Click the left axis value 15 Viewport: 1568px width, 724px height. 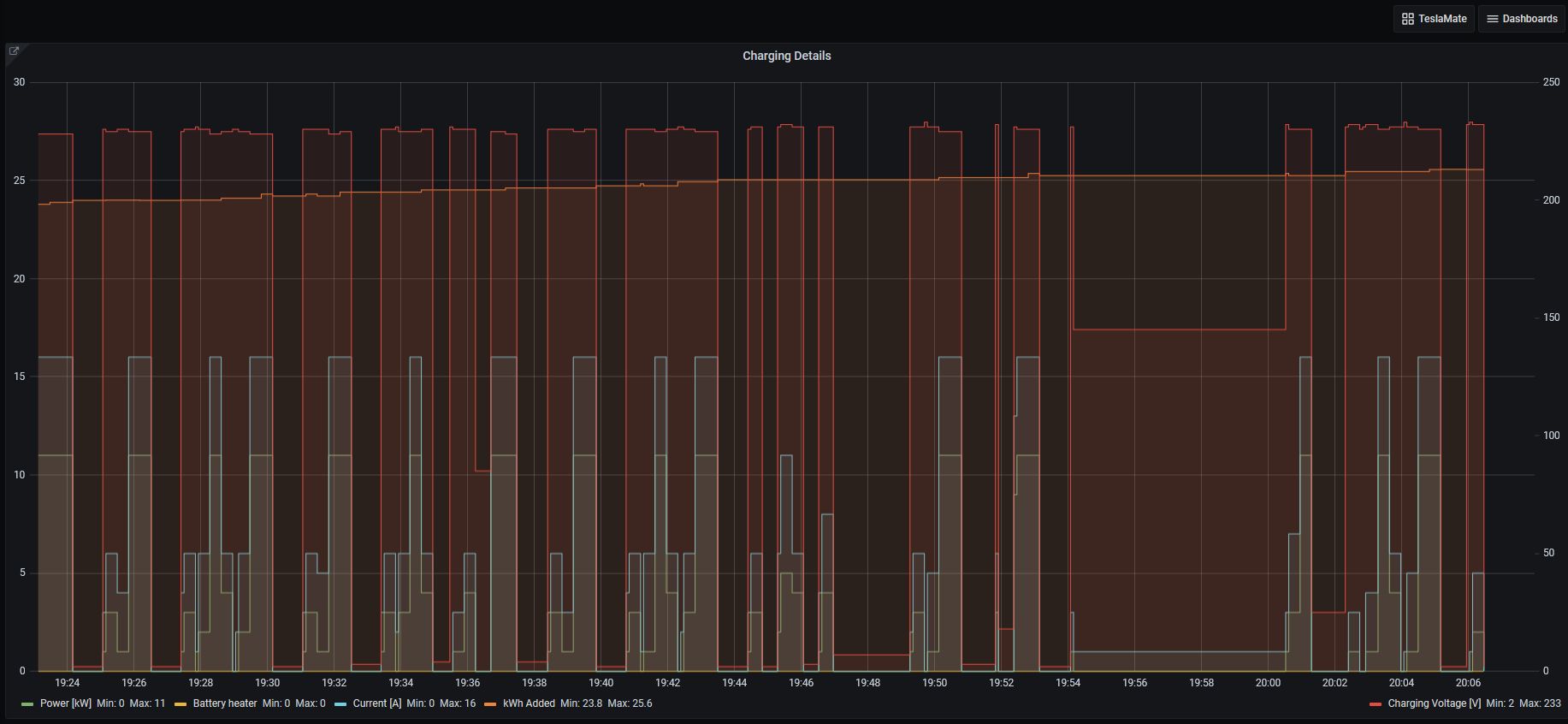tap(19, 377)
